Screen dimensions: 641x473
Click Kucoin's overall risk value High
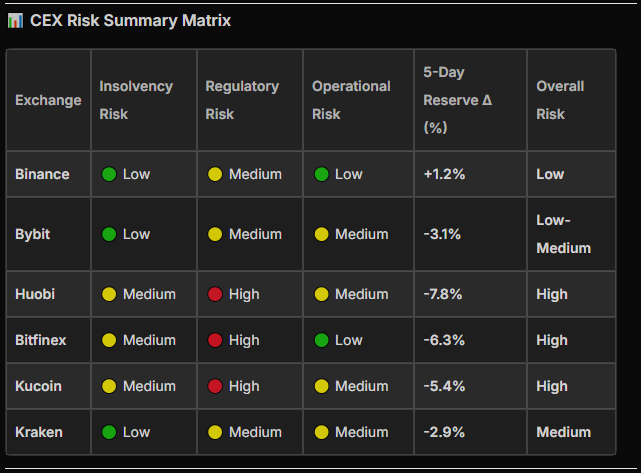pyautogui.click(x=552, y=386)
